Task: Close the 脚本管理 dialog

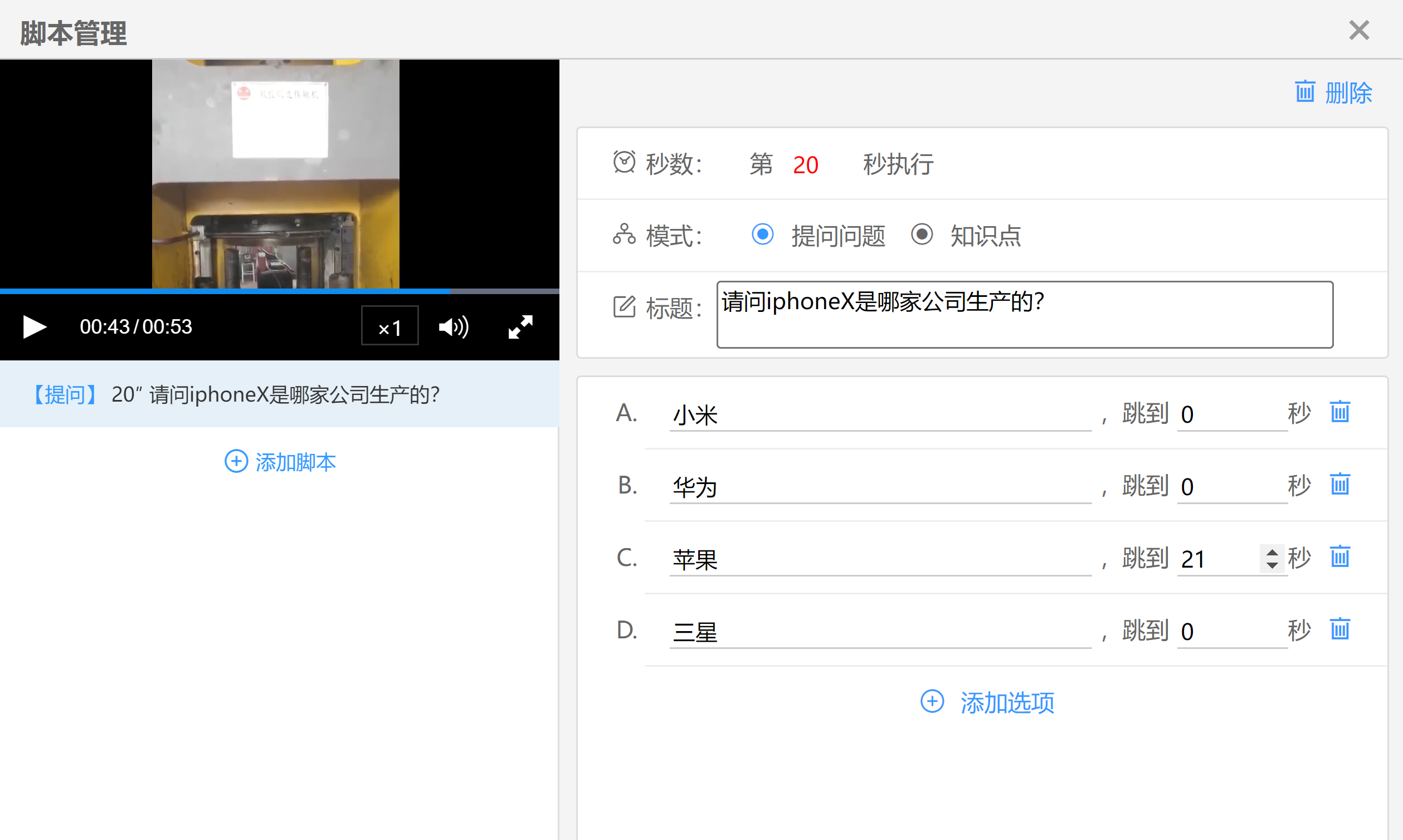Action: [1359, 30]
